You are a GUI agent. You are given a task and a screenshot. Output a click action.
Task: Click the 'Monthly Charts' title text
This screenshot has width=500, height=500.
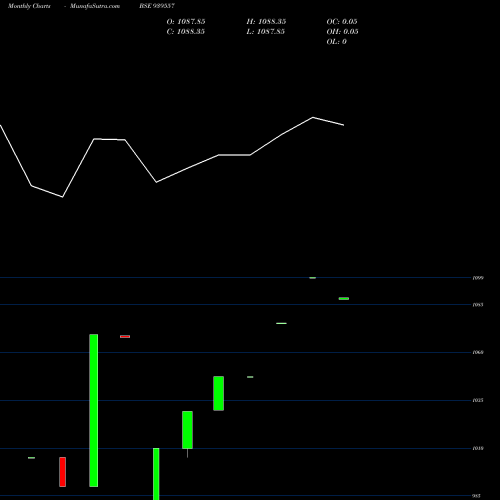coord(29,6)
